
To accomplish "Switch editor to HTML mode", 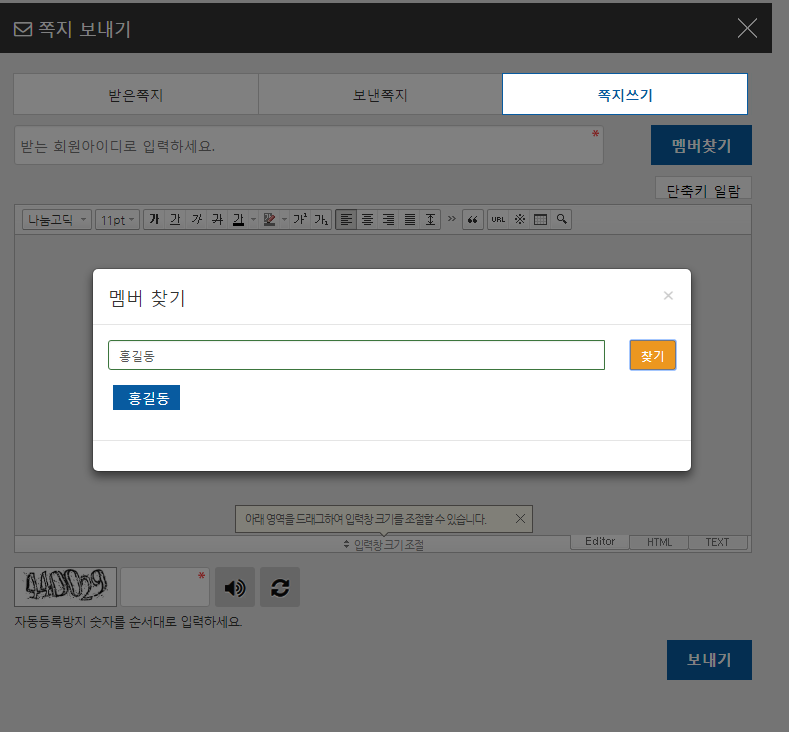I will tap(659, 542).
